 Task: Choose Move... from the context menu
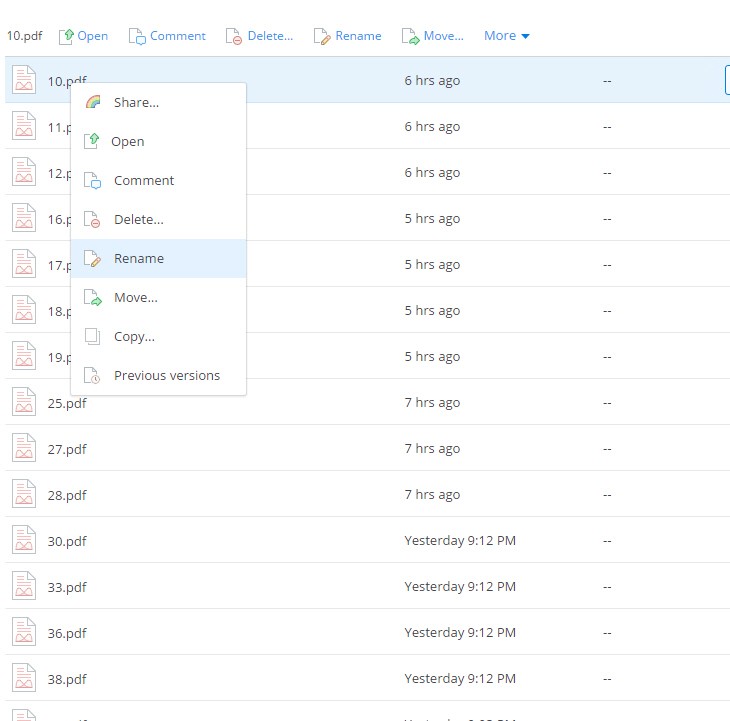(136, 297)
